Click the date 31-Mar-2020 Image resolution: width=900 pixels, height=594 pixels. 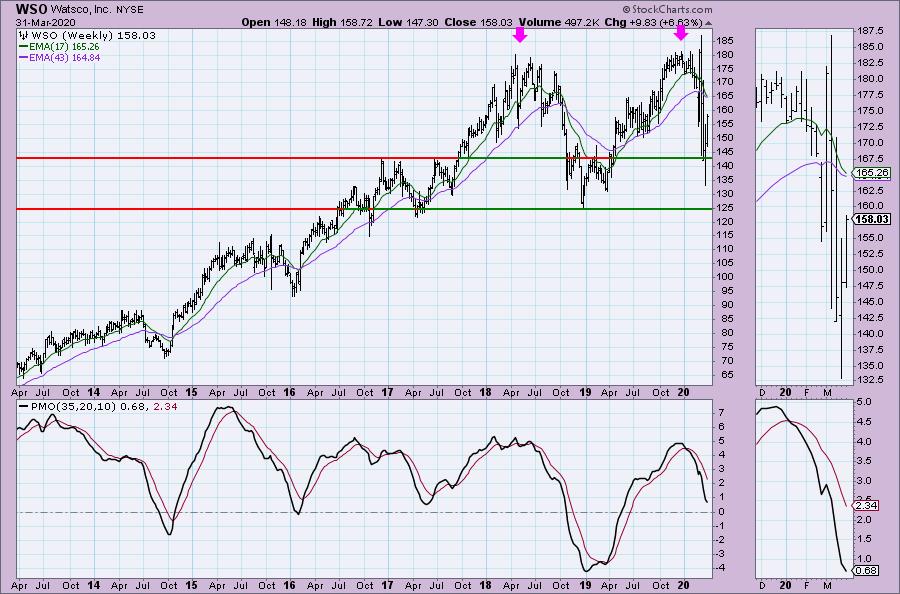coord(45,23)
